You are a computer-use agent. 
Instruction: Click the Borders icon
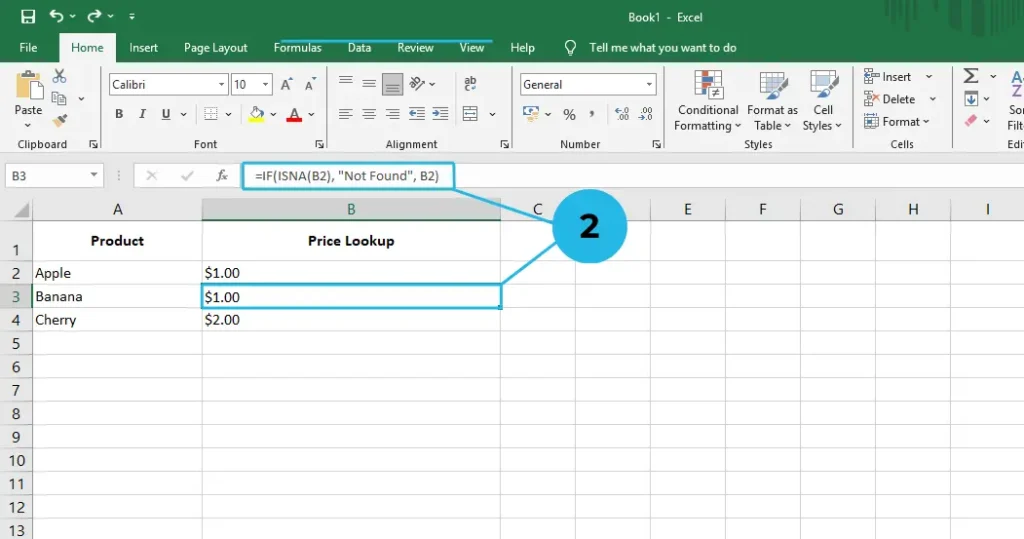point(210,114)
